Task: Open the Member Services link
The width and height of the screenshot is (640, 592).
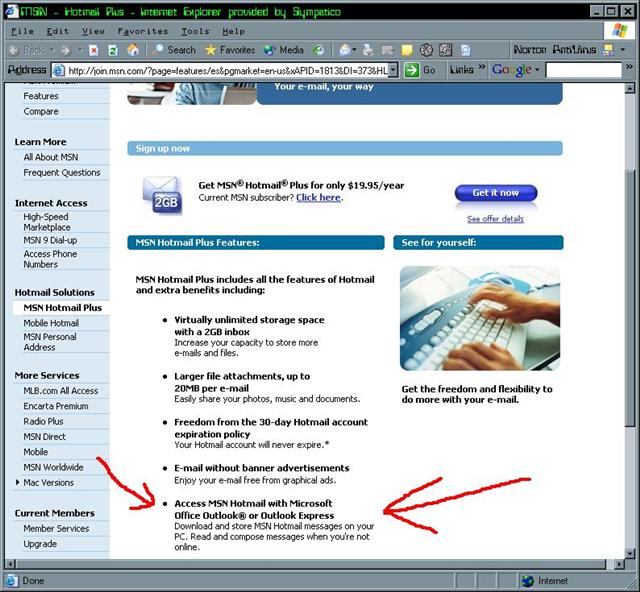Action: coord(56,528)
